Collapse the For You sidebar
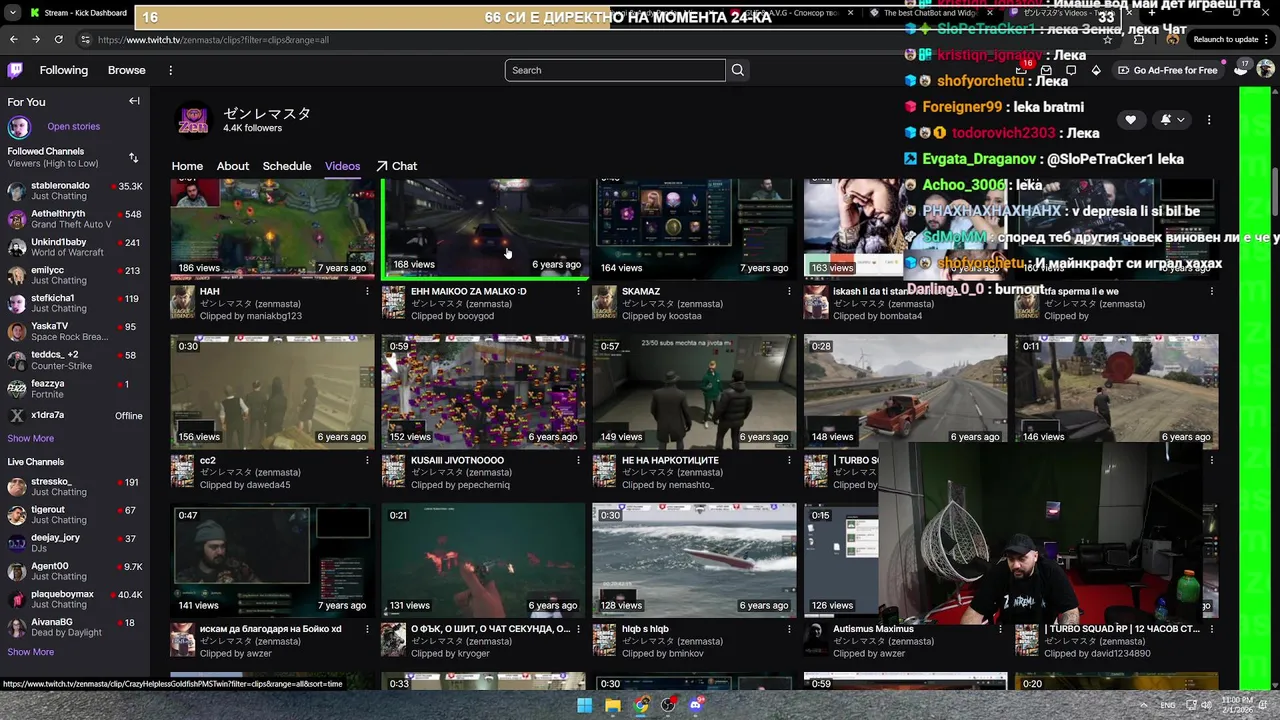 point(134,101)
